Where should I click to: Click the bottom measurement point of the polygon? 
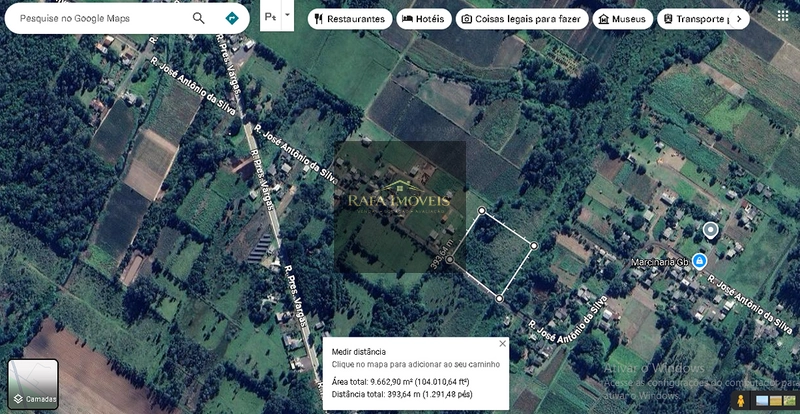tap(499, 299)
